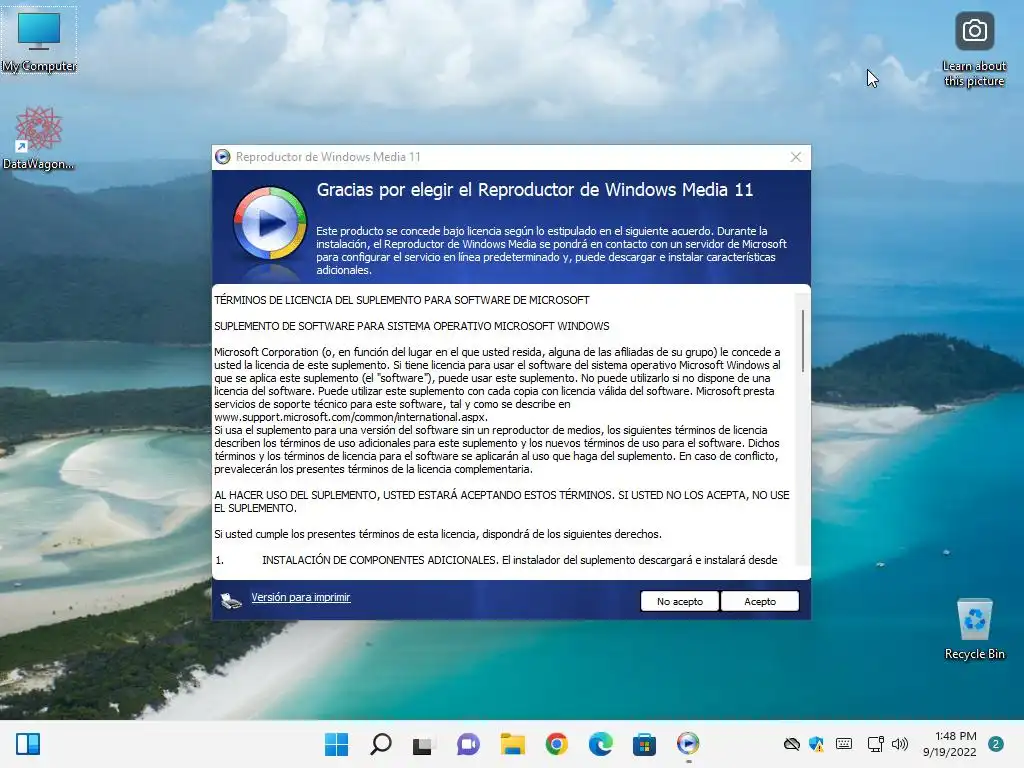The image size is (1024, 768).
Task: Select the Recycle Bin desktop icon
Action: [974, 629]
